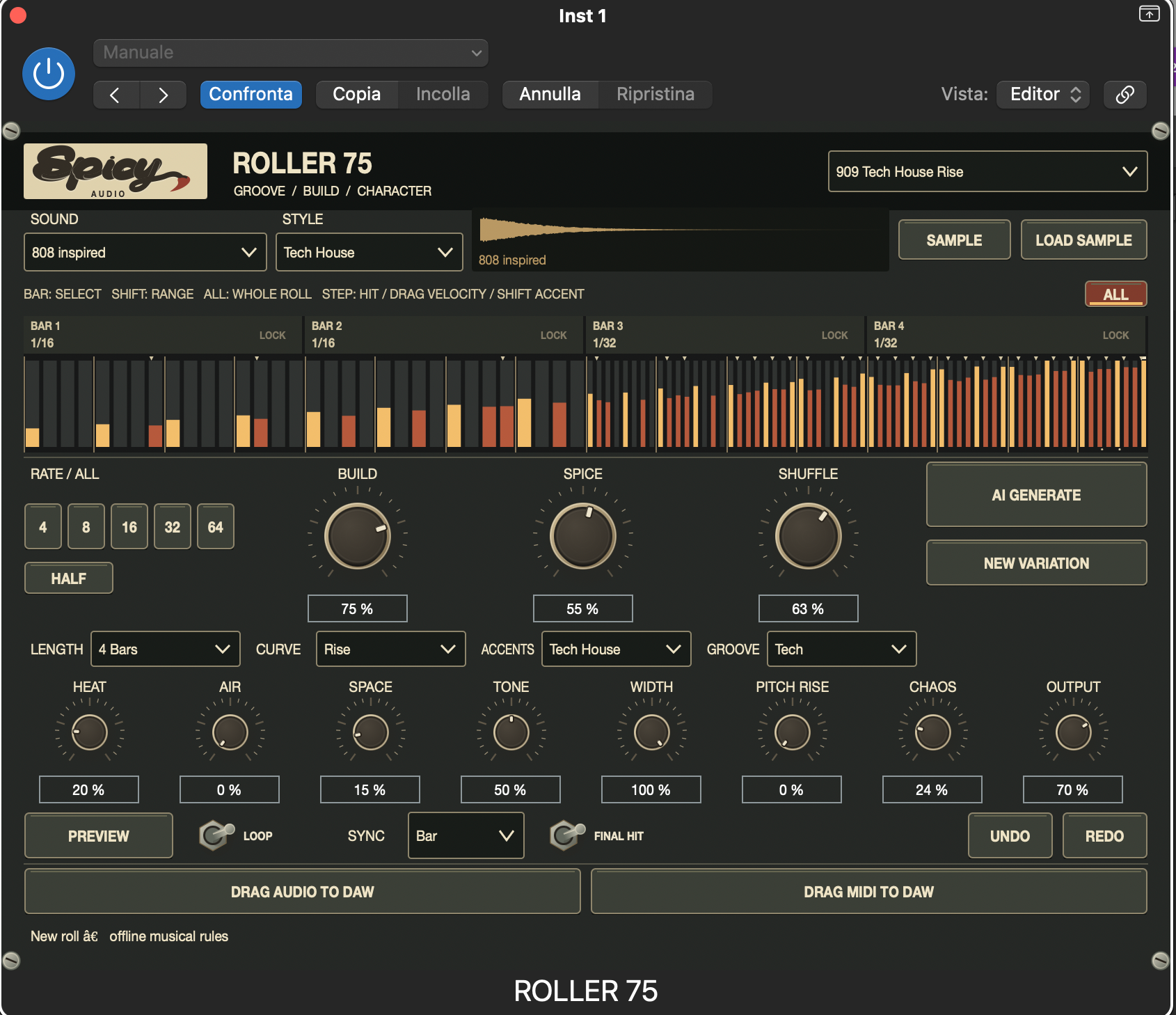Toggle the plugin power button
Screen dimensions: 1176x1015
49,74
